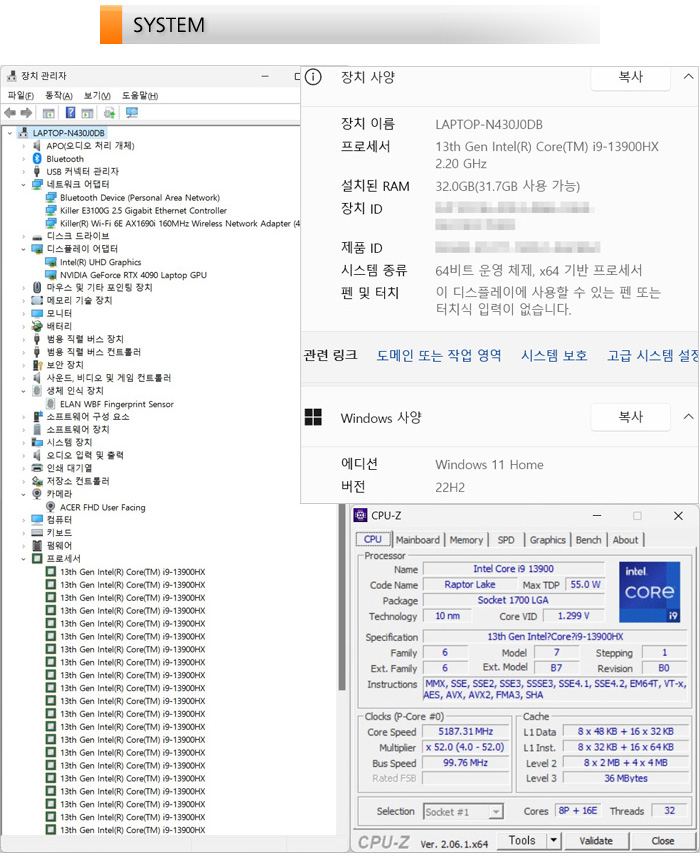Viewport: 700px width, 858px height.
Task: Open 시스템 보호 link
Action: click(554, 356)
